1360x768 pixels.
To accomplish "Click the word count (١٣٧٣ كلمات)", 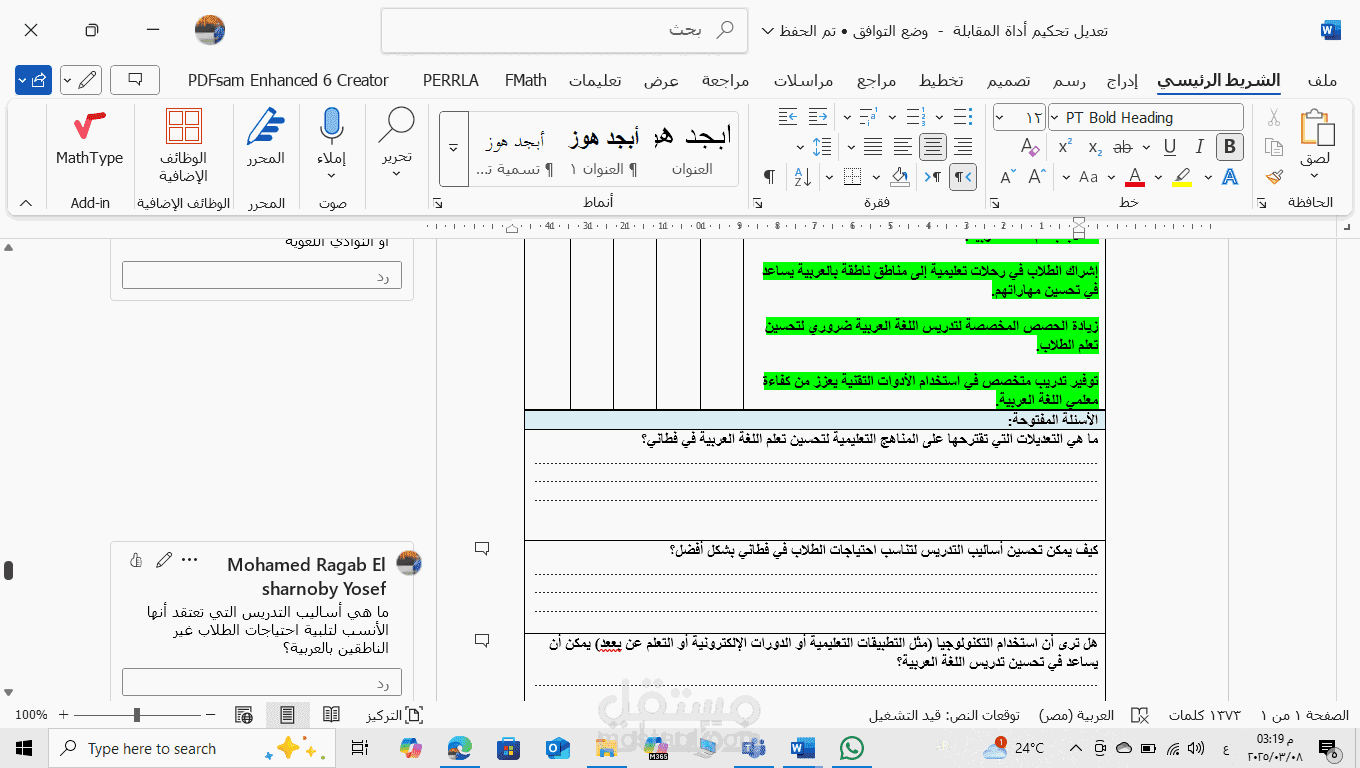I will tap(1204, 715).
